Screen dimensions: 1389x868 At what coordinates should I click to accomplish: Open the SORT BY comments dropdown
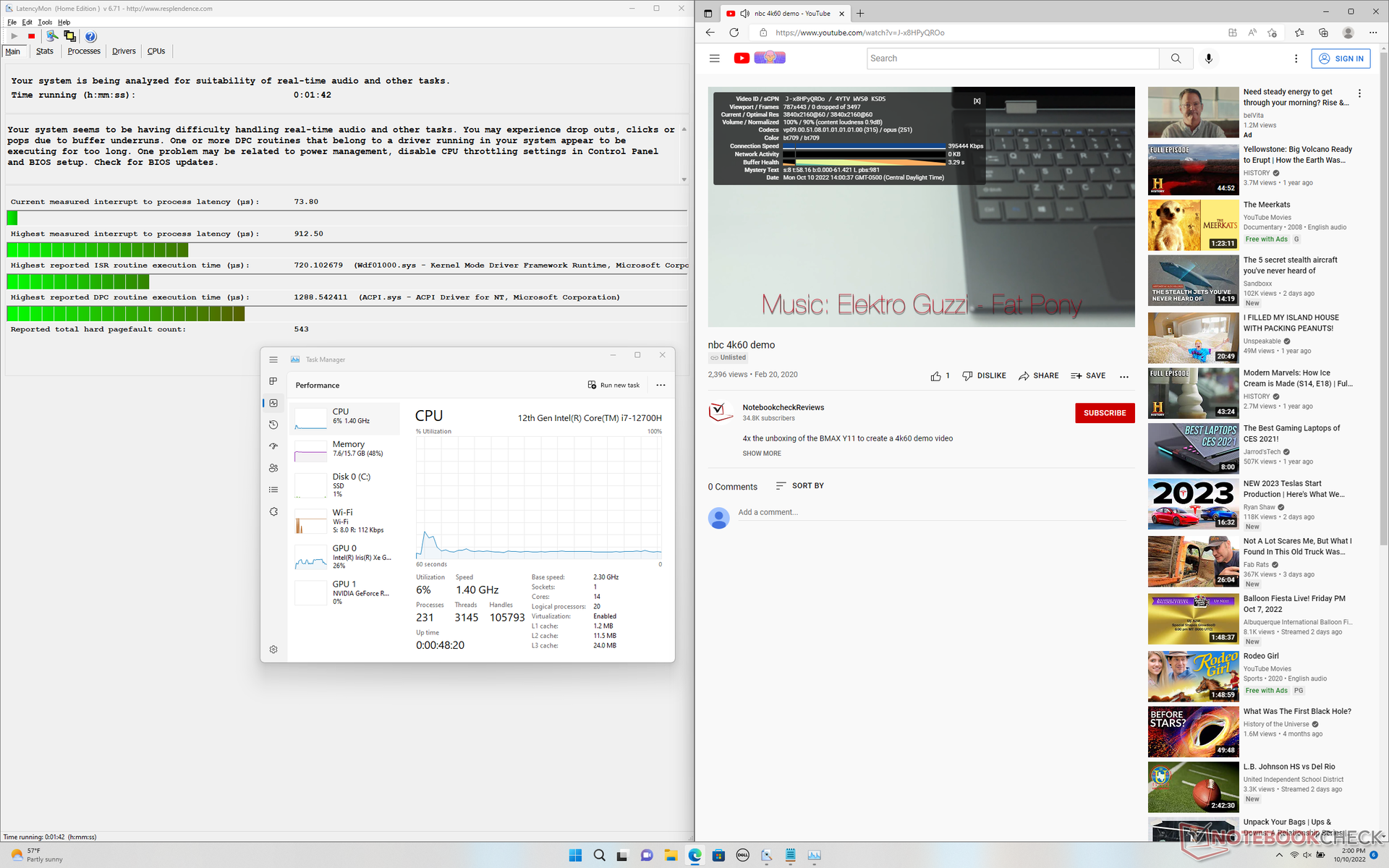799,486
